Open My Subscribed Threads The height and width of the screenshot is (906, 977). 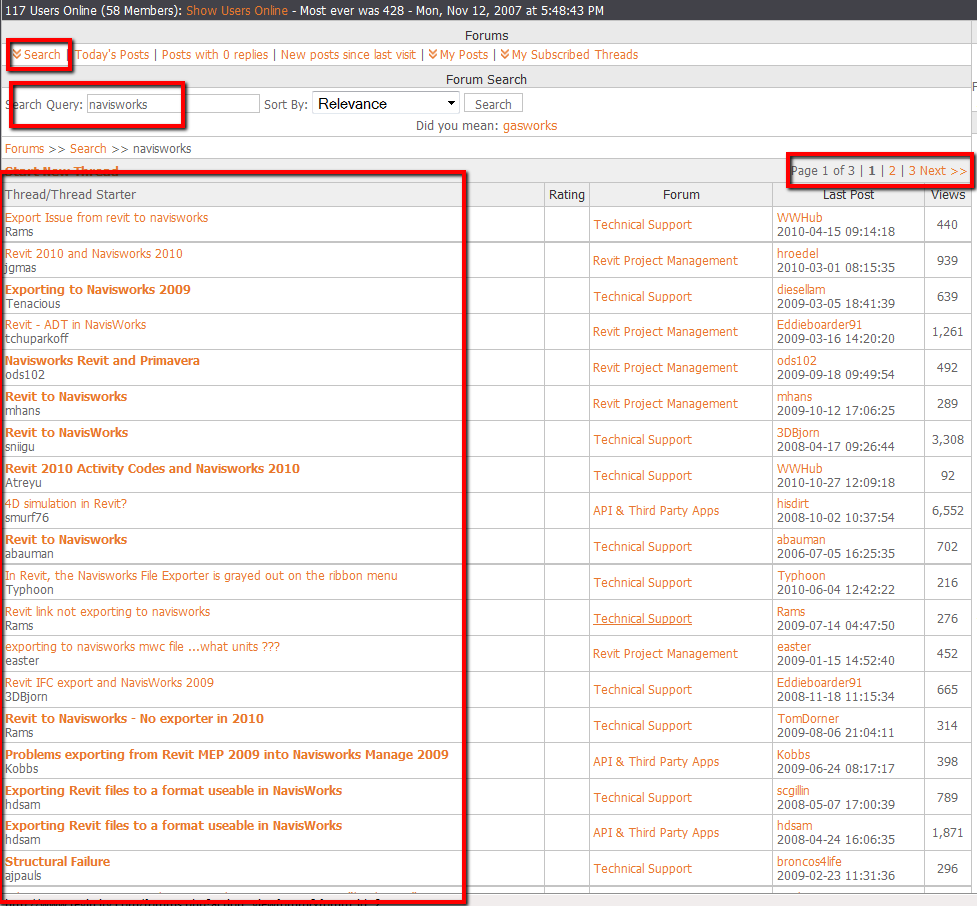tap(570, 55)
